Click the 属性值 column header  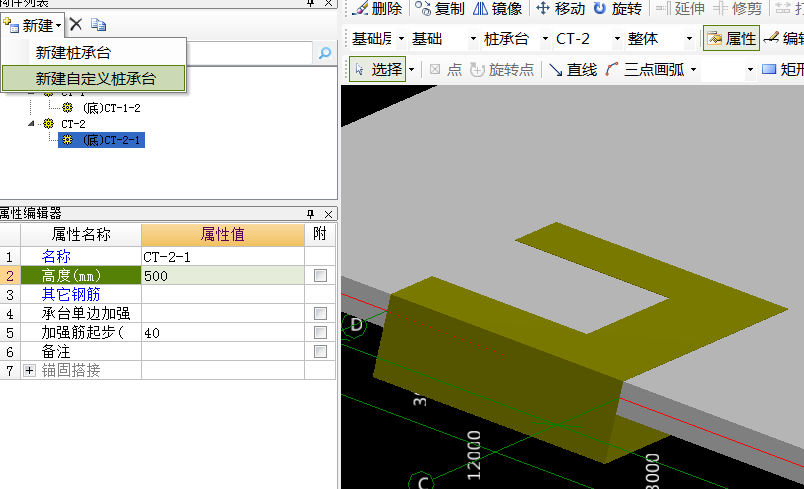[223, 234]
